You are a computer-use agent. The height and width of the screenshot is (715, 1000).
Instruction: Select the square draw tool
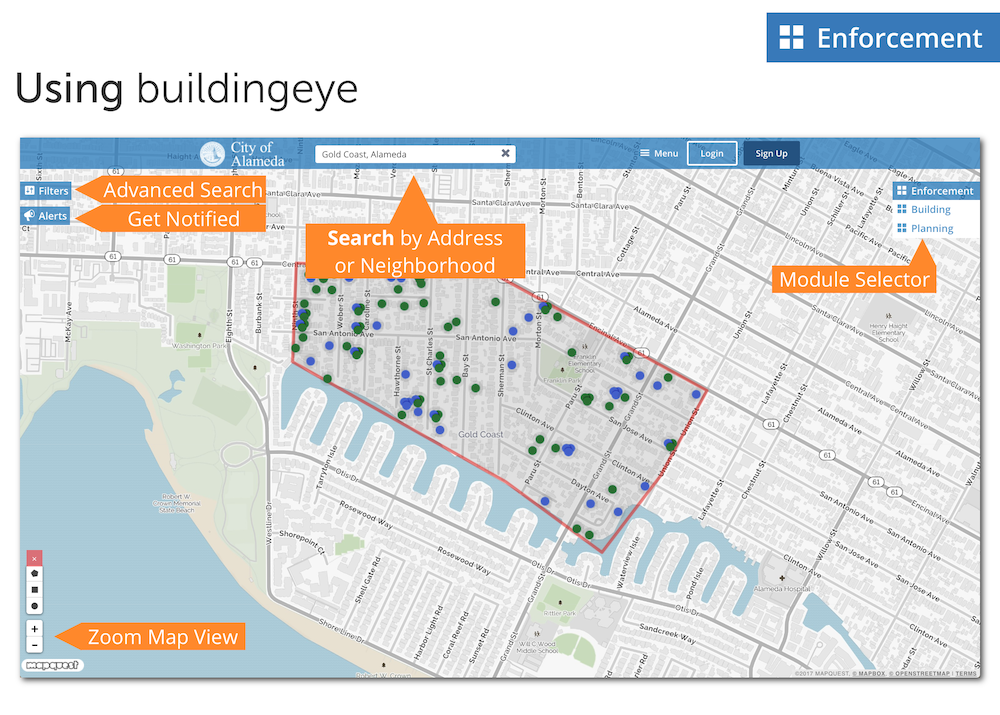click(34, 589)
